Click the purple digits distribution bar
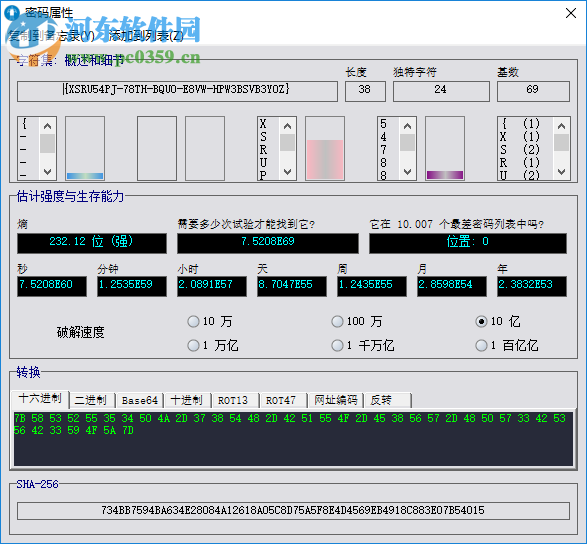587x544 pixels. click(x=445, y=175)
